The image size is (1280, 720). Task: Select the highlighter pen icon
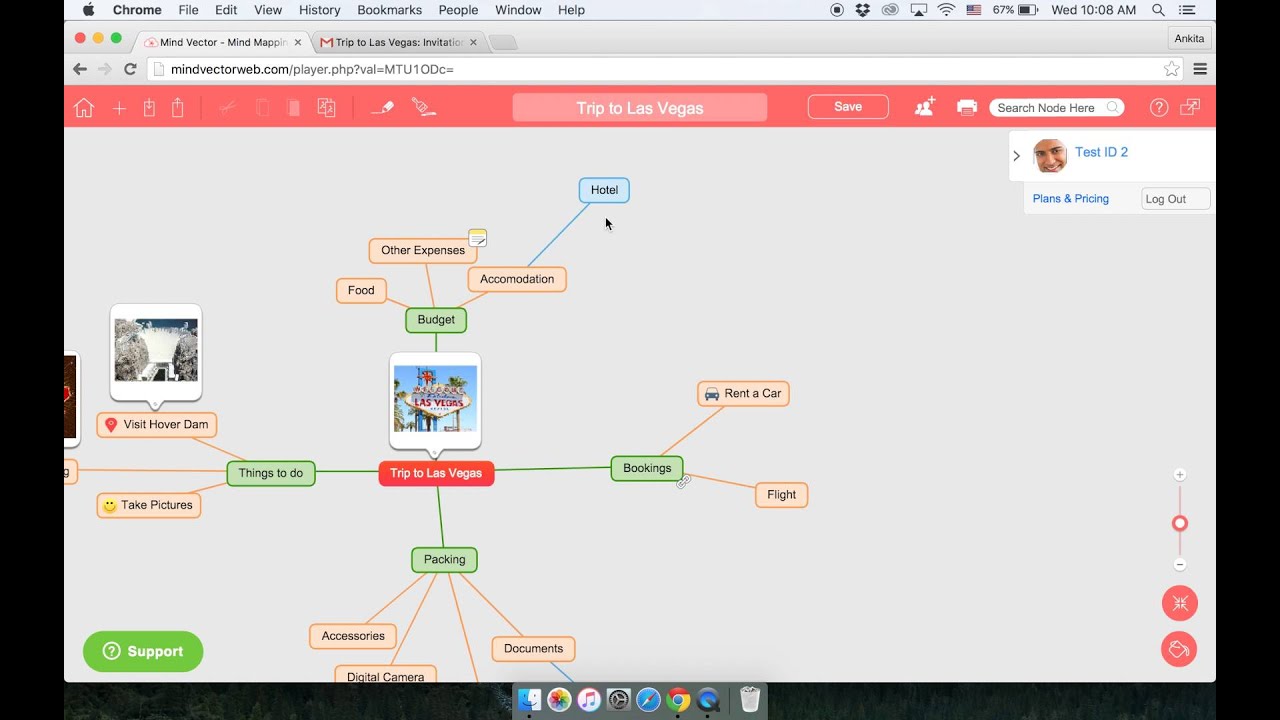click(383, 106)
